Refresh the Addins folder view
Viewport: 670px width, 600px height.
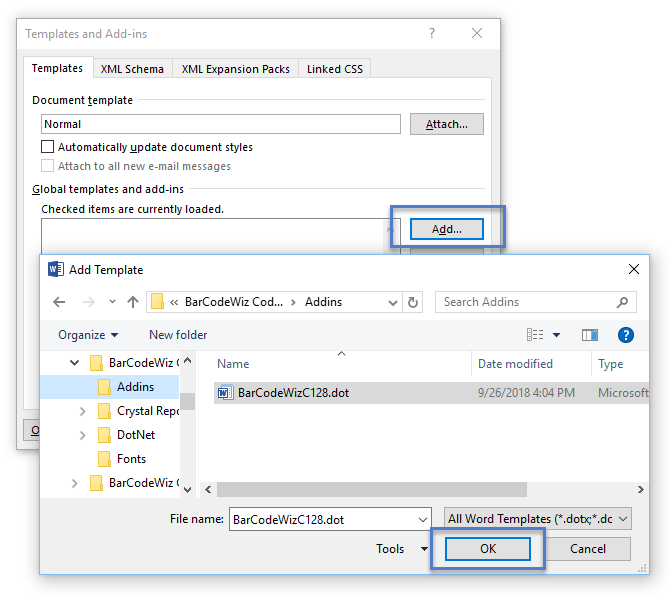click(x=413, y=302)
